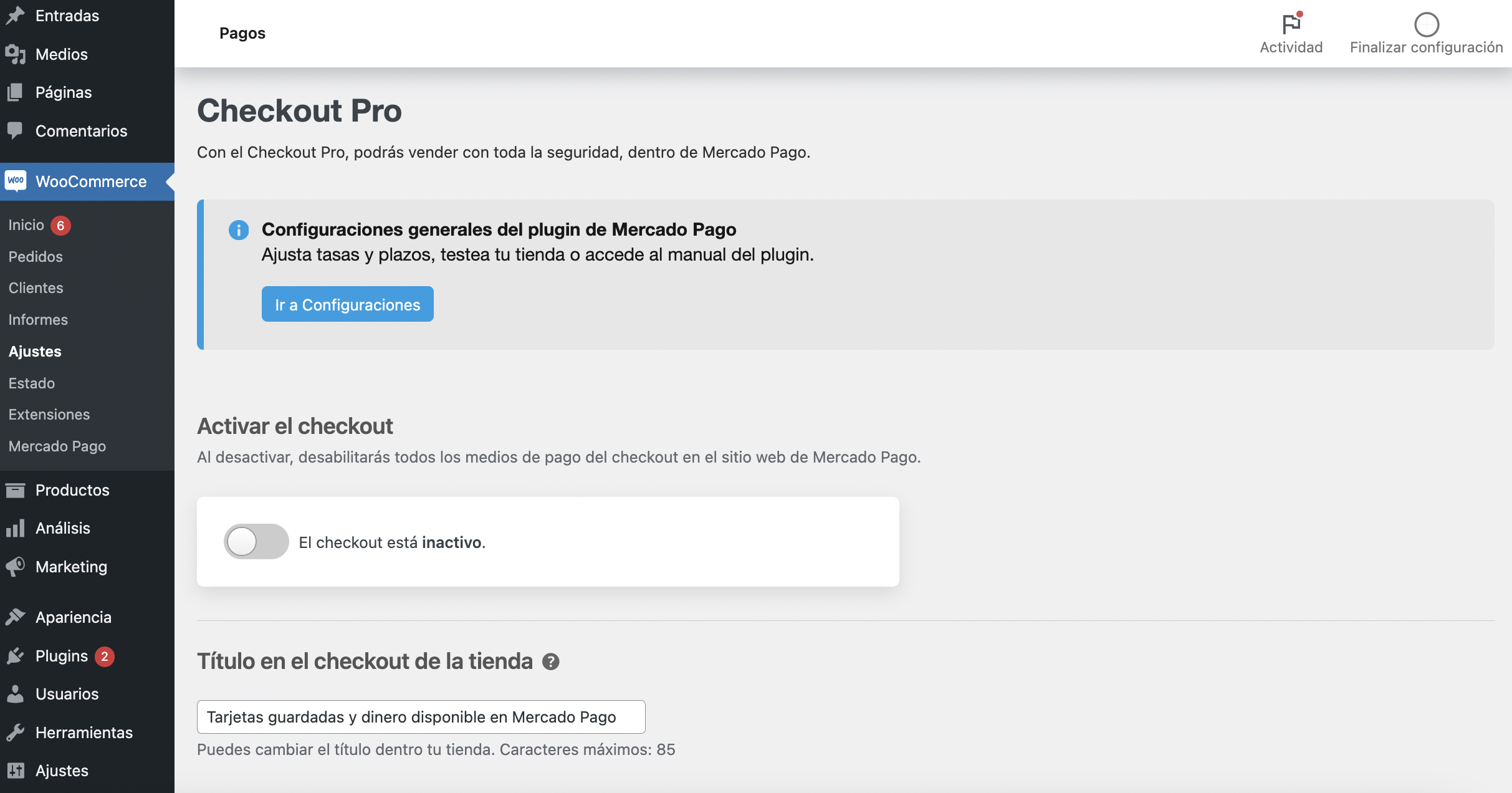The height and width of the screenshot is (793, 1512).
Task: Click the Medios media icon
Action: [x=16, y=54]
